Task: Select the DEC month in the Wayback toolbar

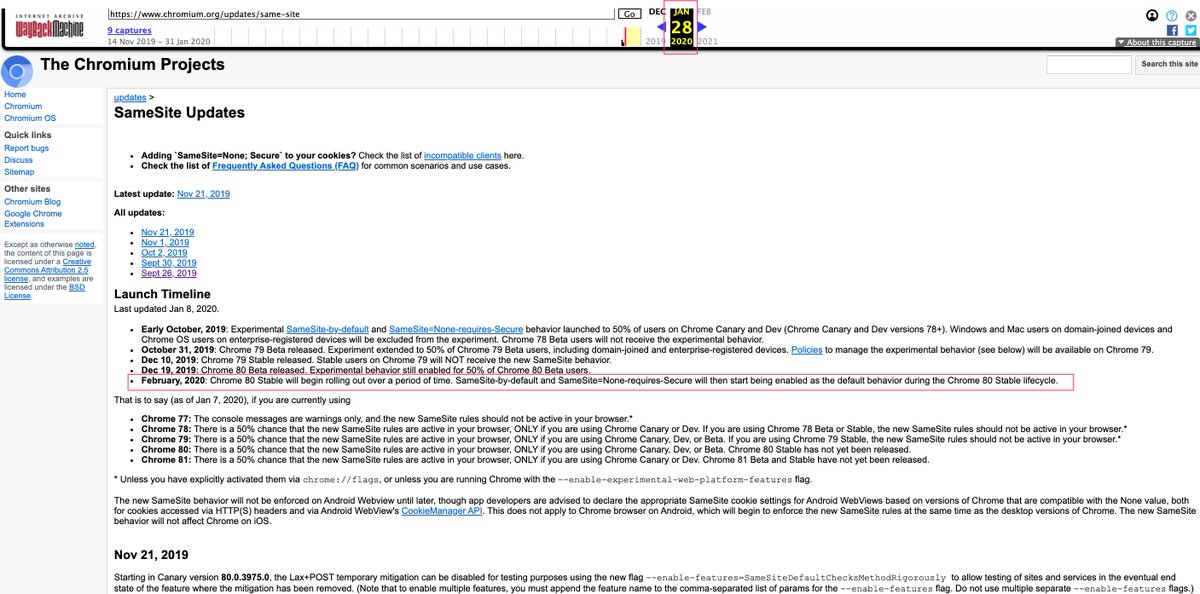Action: [x=657, y=11]
